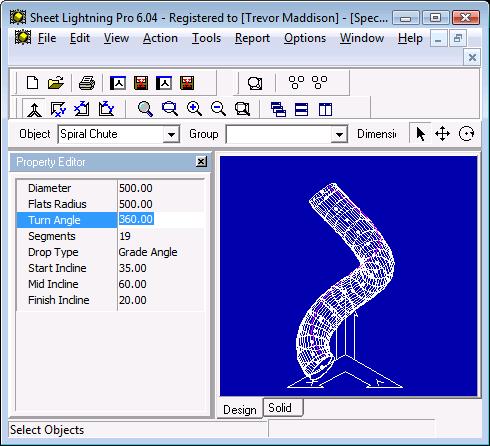The height and width of the screenshot is (446, 490).
Task: Select the Segments property label
Action: pyautogui.click(x=52, y=236)
